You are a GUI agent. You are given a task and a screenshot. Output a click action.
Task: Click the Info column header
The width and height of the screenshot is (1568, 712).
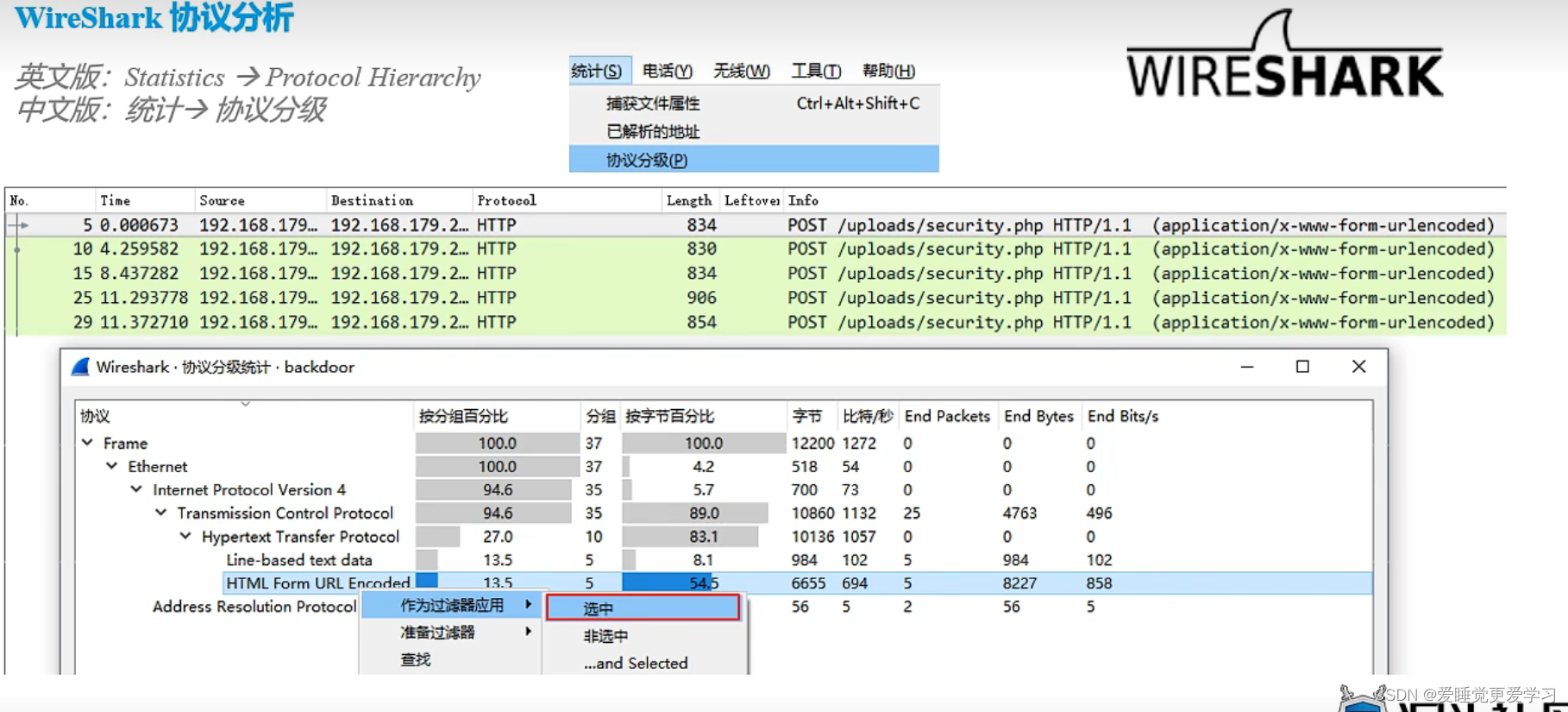[1144, 200]
